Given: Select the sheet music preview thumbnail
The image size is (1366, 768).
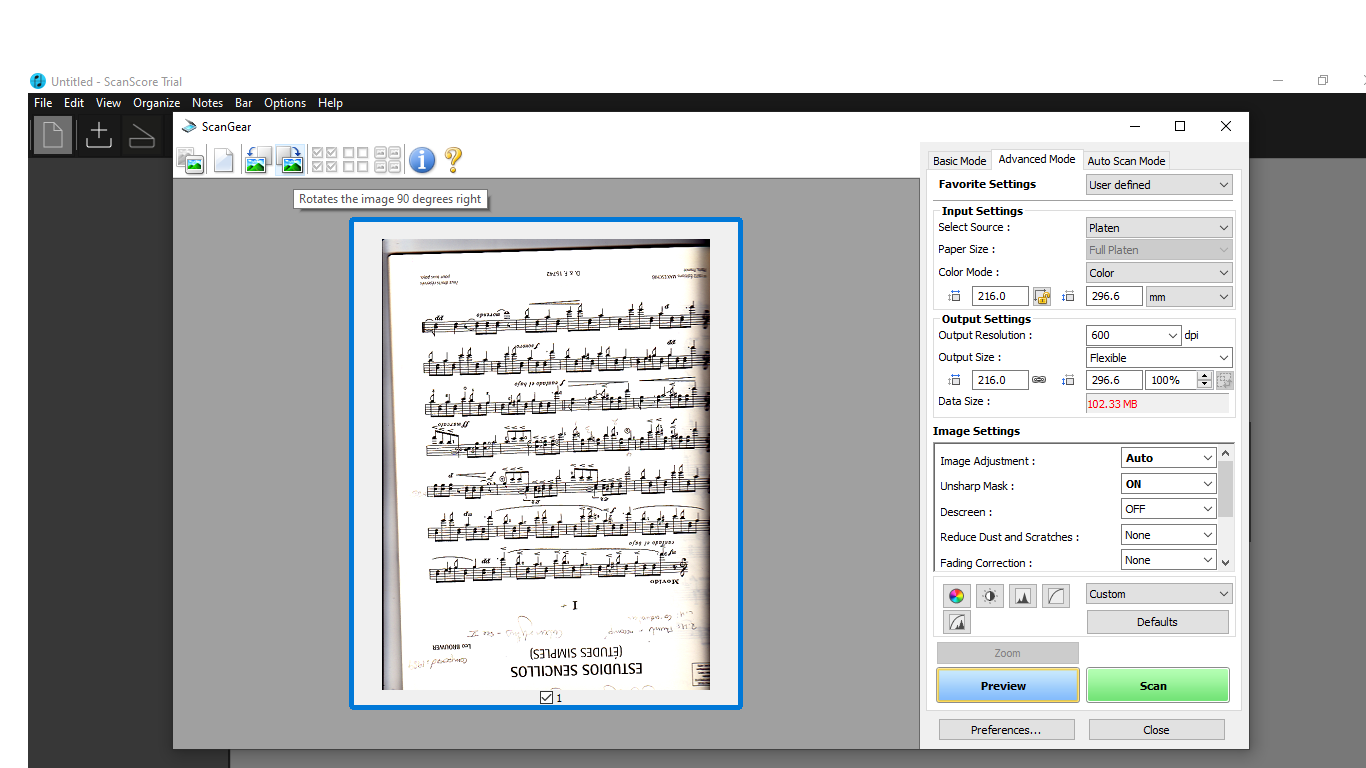Looking at the screenshot, I should pyautogui.click(x=546, y=464).
